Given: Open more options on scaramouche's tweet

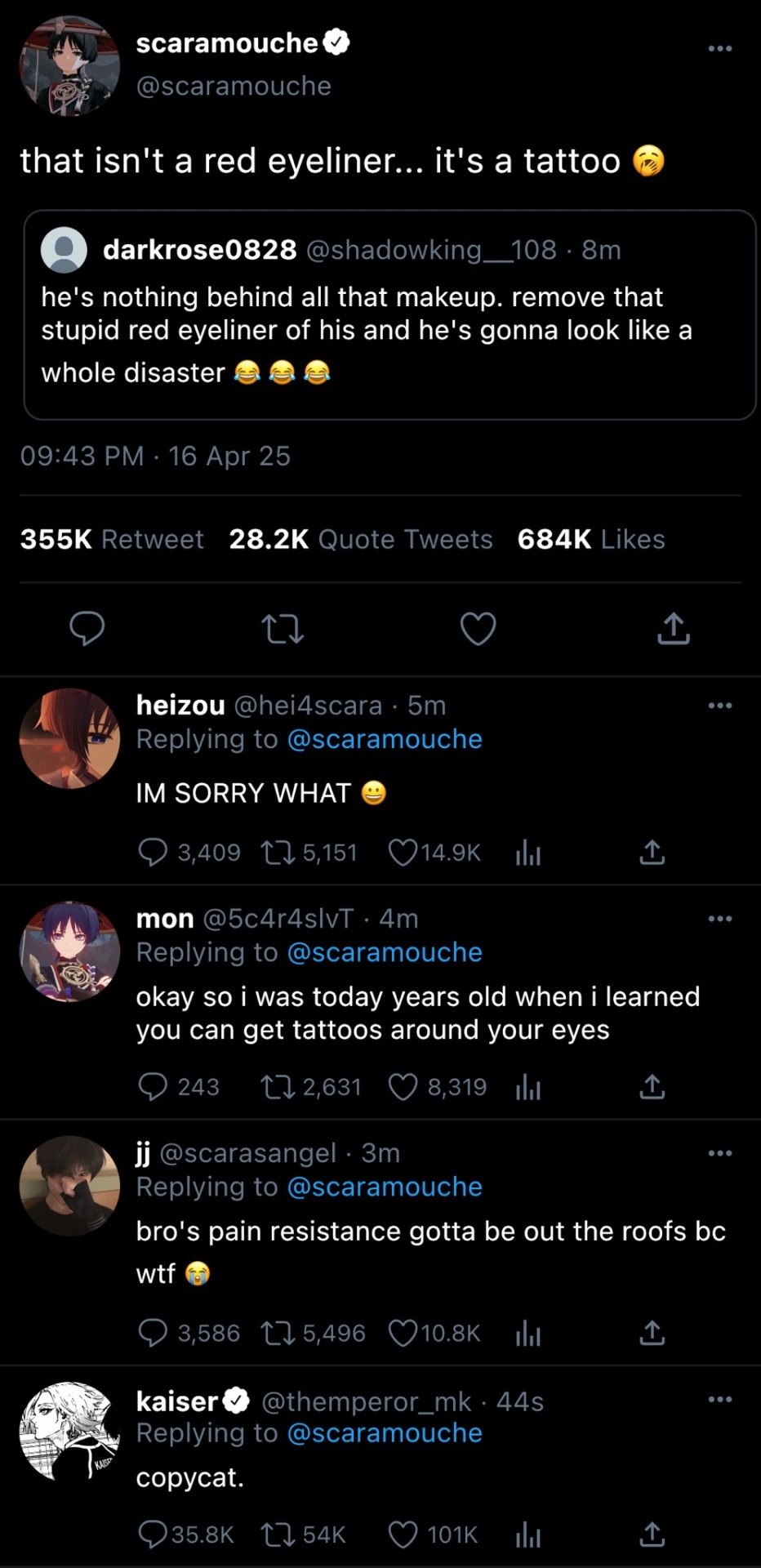Looking at the screenshot, I should (x=719, y=49).
